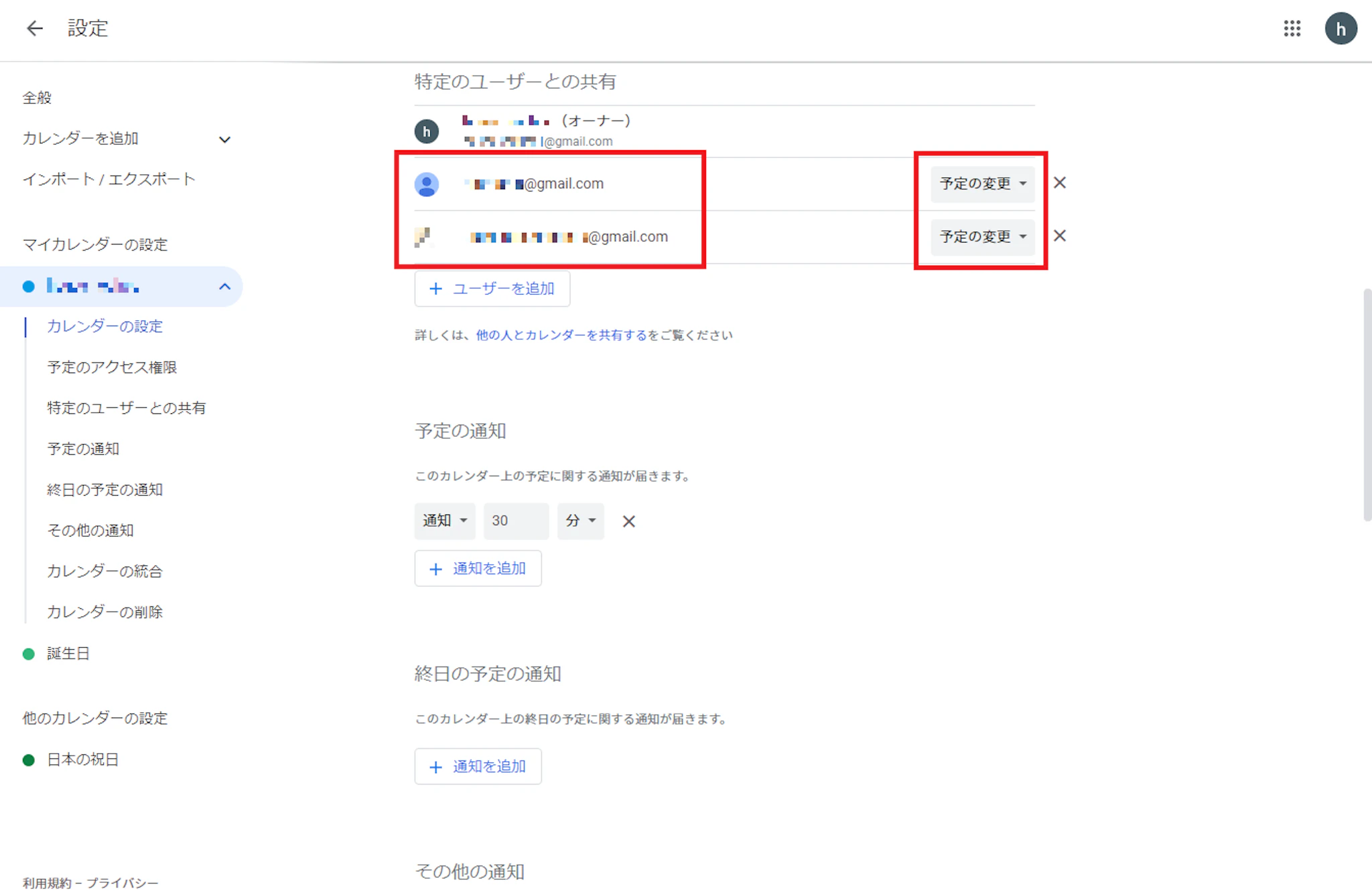Delete the 30 minute notification row

tap(628, 521)
